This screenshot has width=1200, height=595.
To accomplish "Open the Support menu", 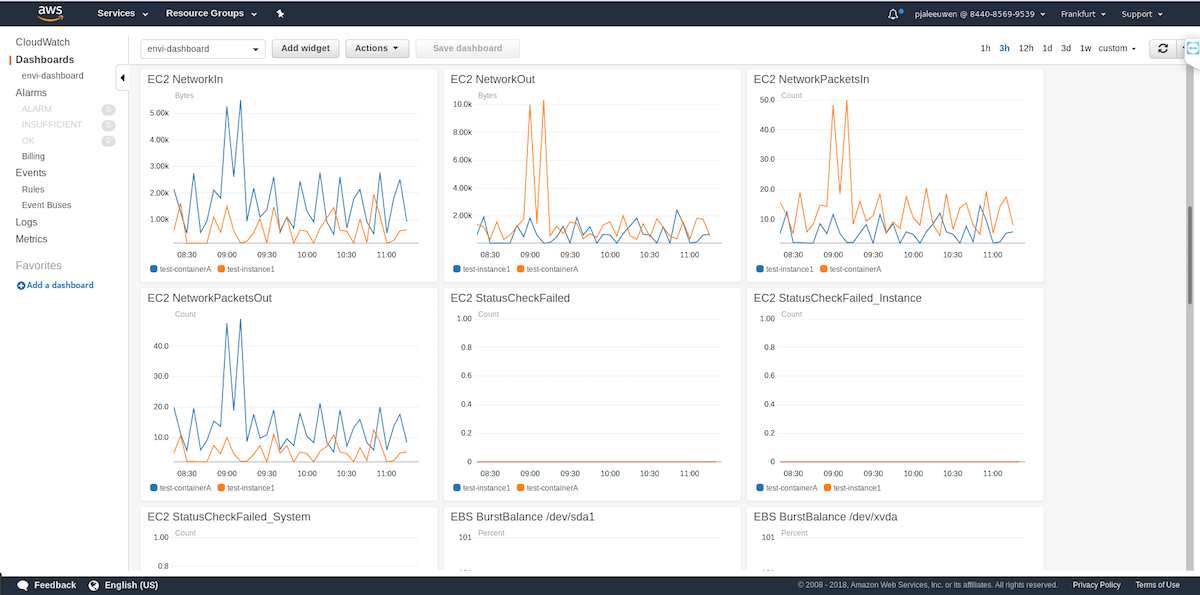I will (1141, 13).
